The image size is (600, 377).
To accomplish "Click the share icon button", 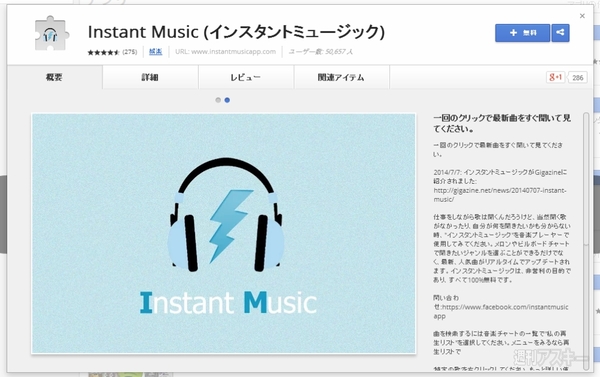I will [x=560, y=33].
